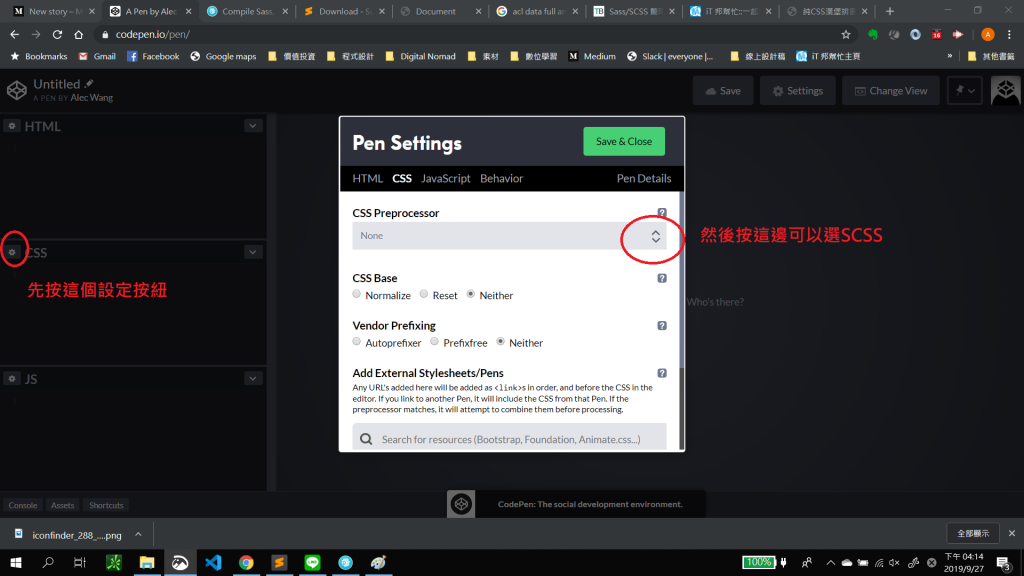Expand the JS editor dropdown chevron
Image resolution: width=1024 pixels, height=576 pixels.
tap(253, 379)
